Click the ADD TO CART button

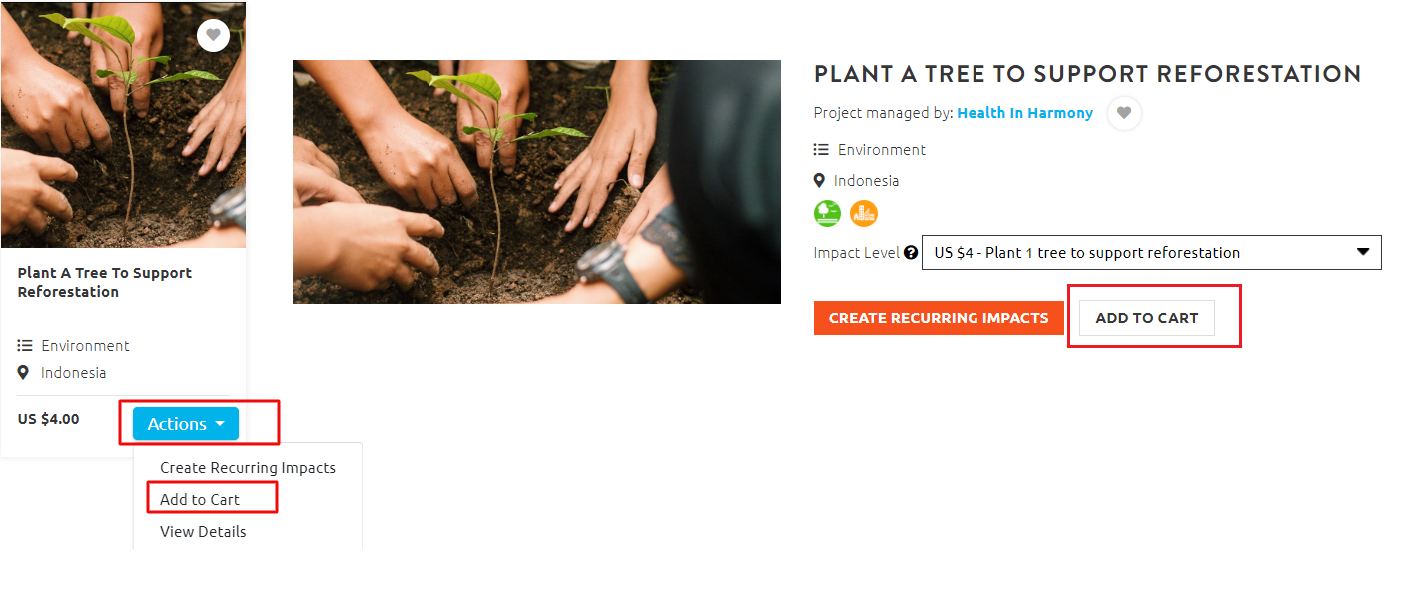click(x=1147, y=318)
